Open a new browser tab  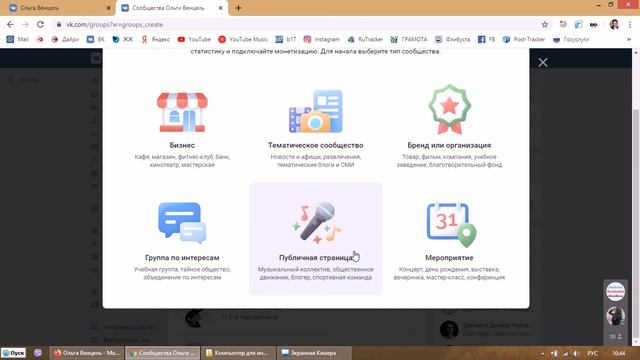pyautogui.click(x=238, y=8)
